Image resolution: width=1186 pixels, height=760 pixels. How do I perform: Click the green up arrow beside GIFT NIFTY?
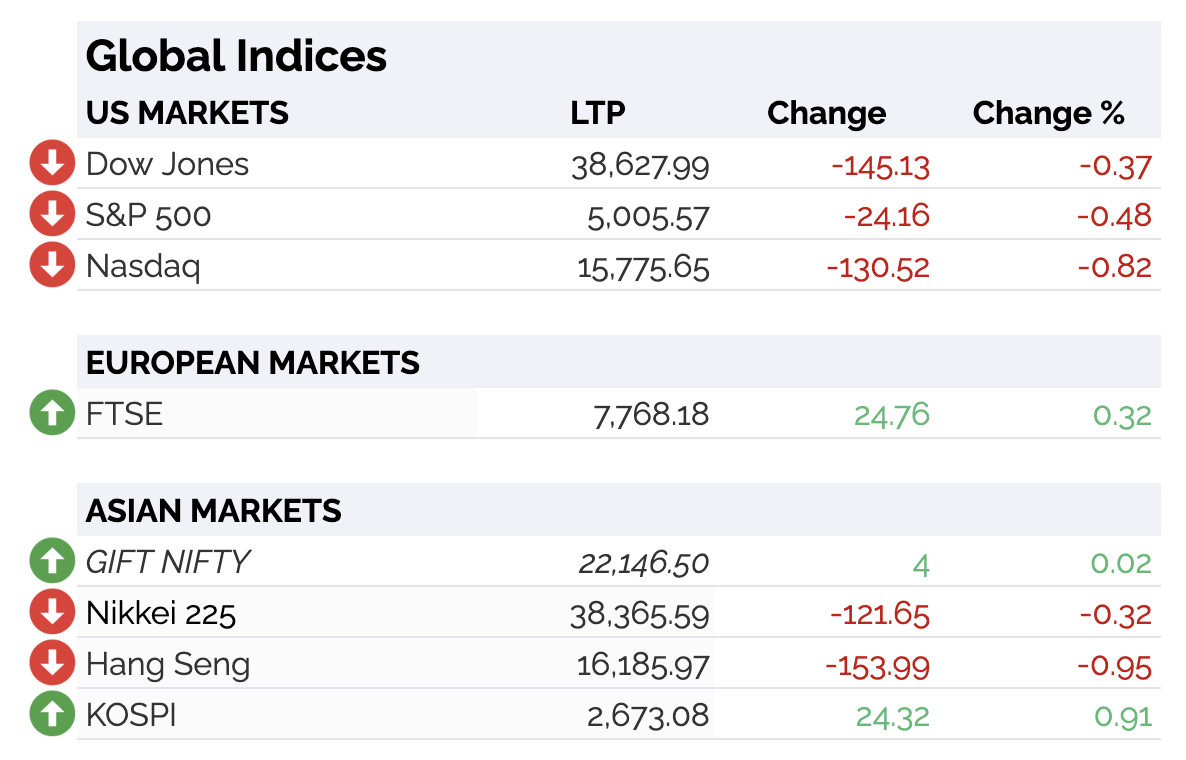(52, 561)
